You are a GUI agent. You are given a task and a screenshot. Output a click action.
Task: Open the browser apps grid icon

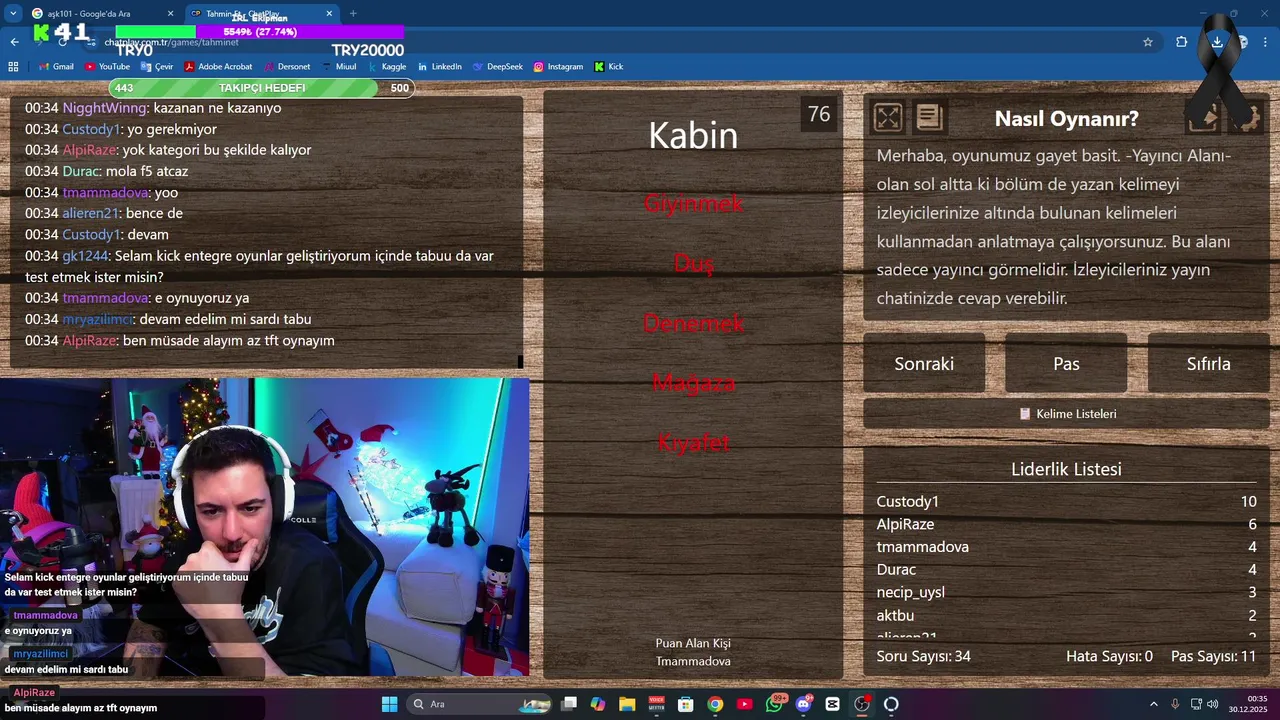click(13, 67)
